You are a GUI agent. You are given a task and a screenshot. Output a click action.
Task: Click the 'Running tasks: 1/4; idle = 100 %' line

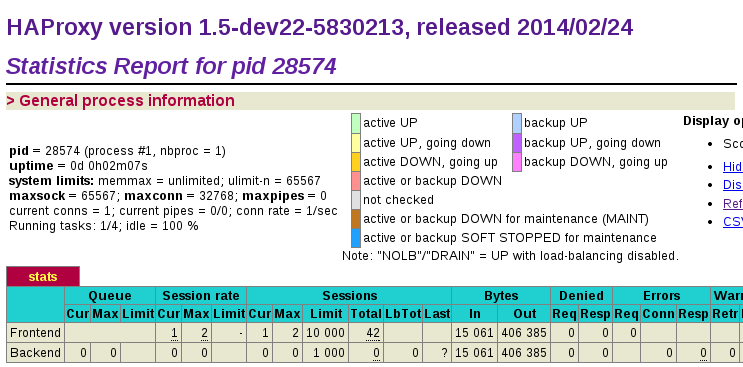(104, 226)
